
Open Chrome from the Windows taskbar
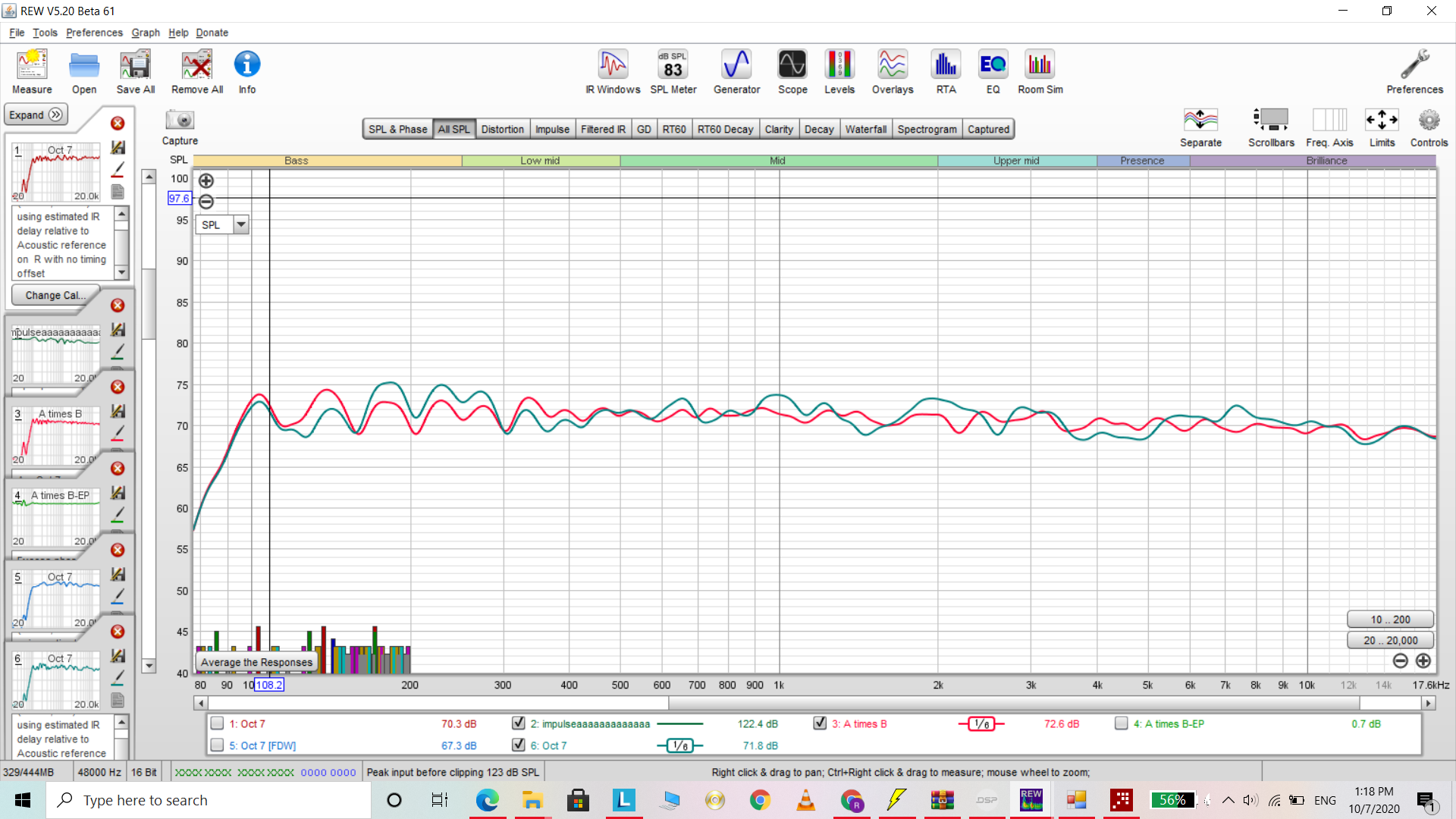click(x=760, y=800)
